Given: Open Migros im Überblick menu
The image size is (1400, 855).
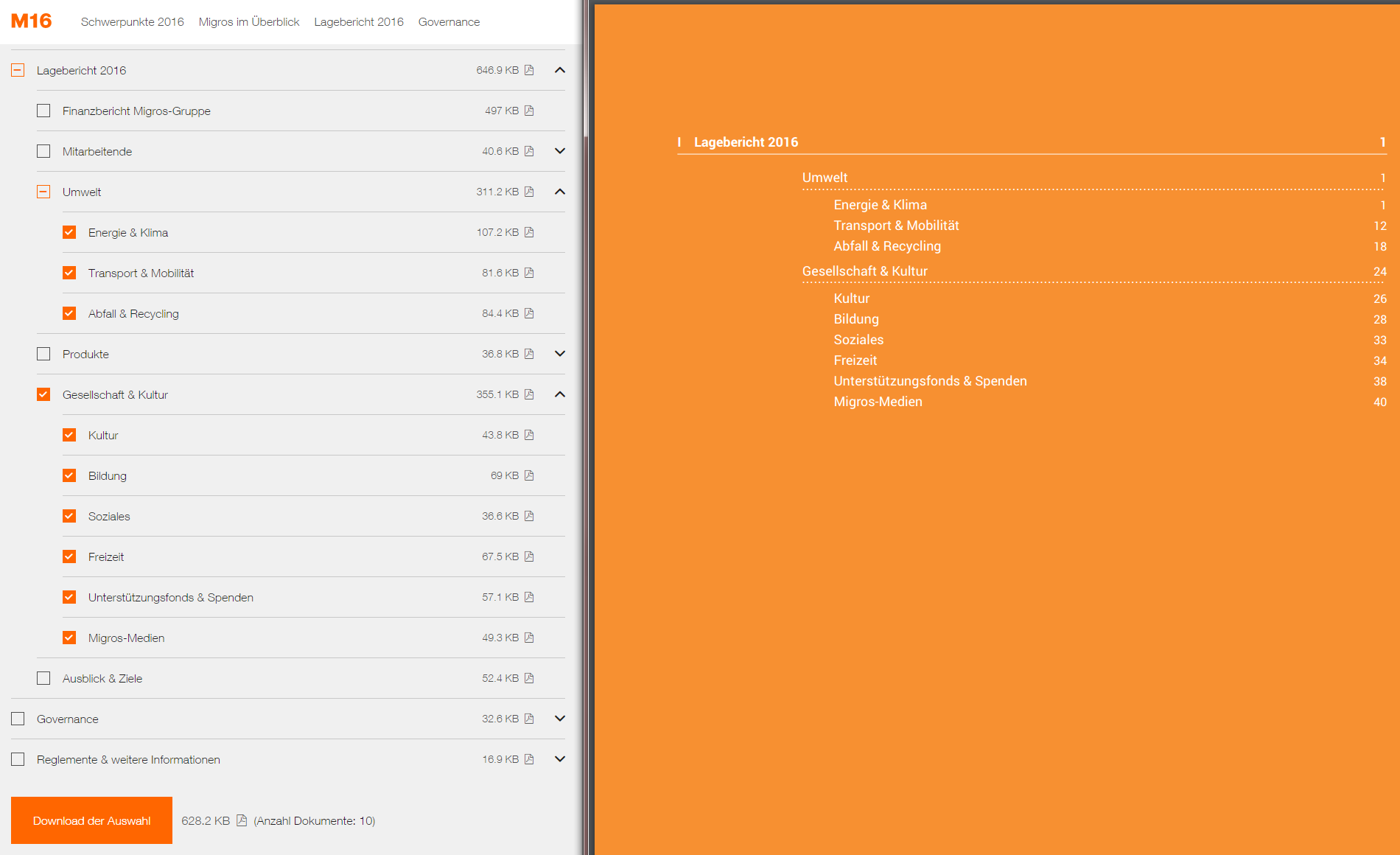Looking at the screenshot, I should (249, 22).
